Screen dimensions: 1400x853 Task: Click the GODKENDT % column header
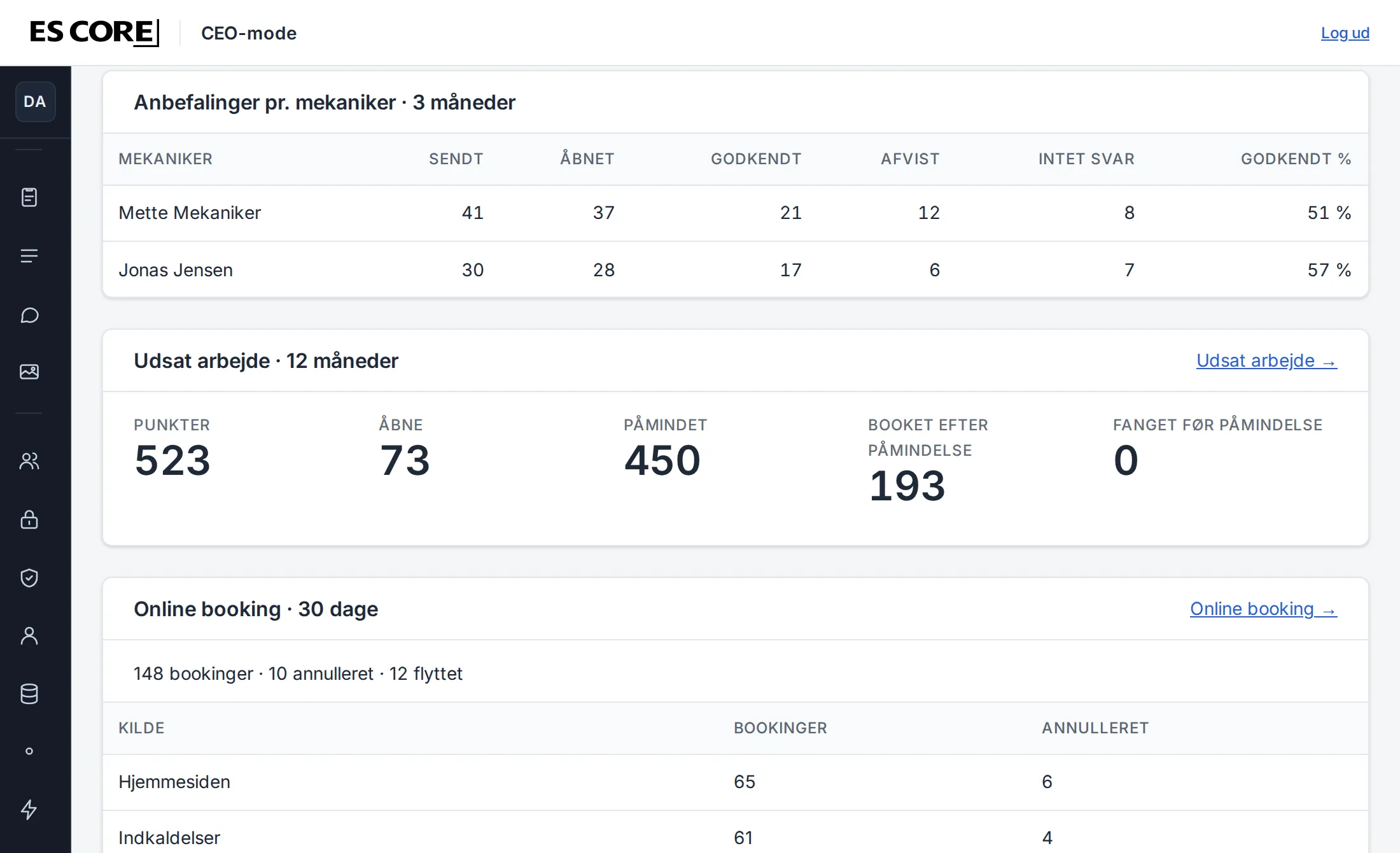click(1296, 159)
